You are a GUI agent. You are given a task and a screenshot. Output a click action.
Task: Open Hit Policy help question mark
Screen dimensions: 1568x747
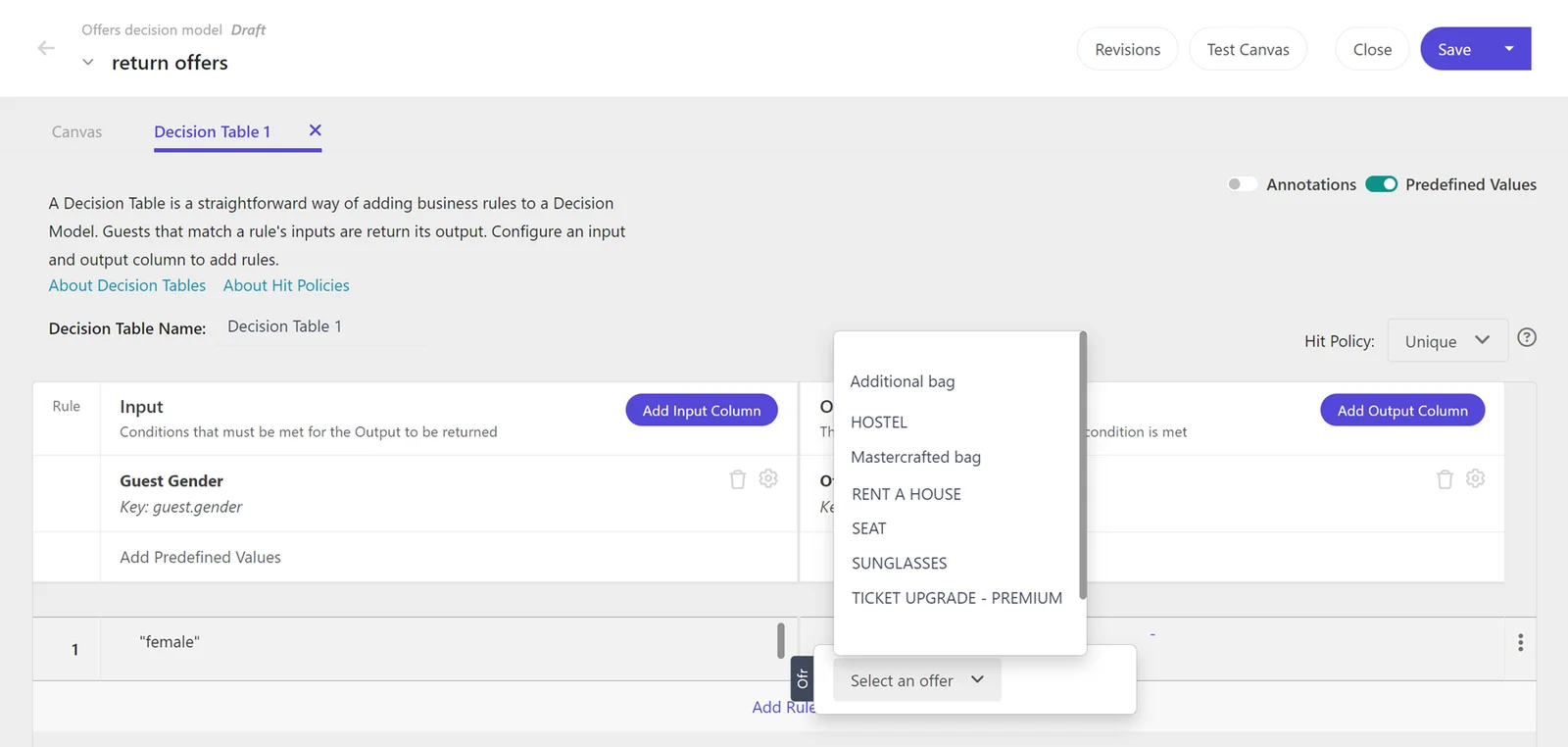click(1527, 337)
